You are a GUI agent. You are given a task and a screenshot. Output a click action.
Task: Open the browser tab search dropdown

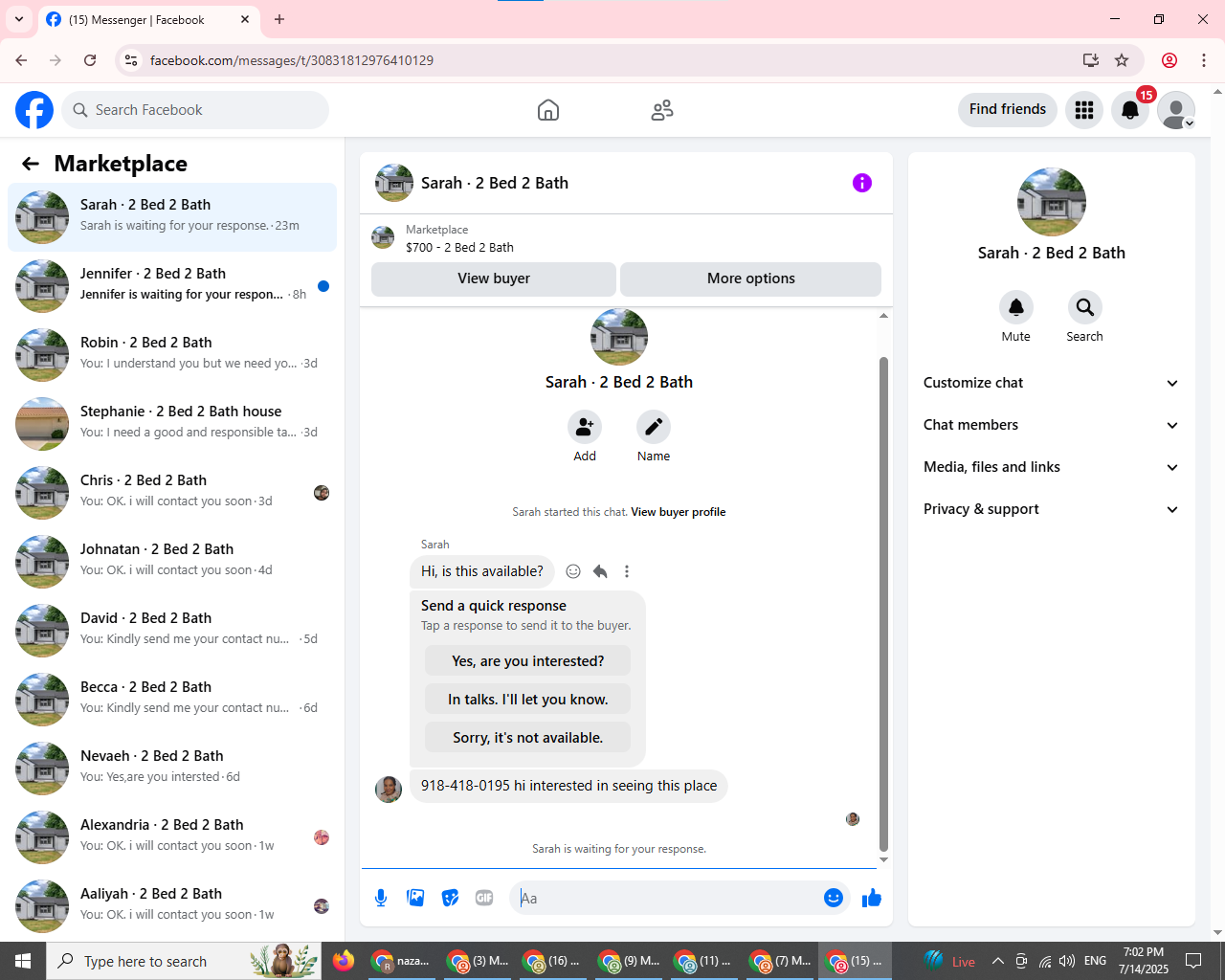point(19,19)
